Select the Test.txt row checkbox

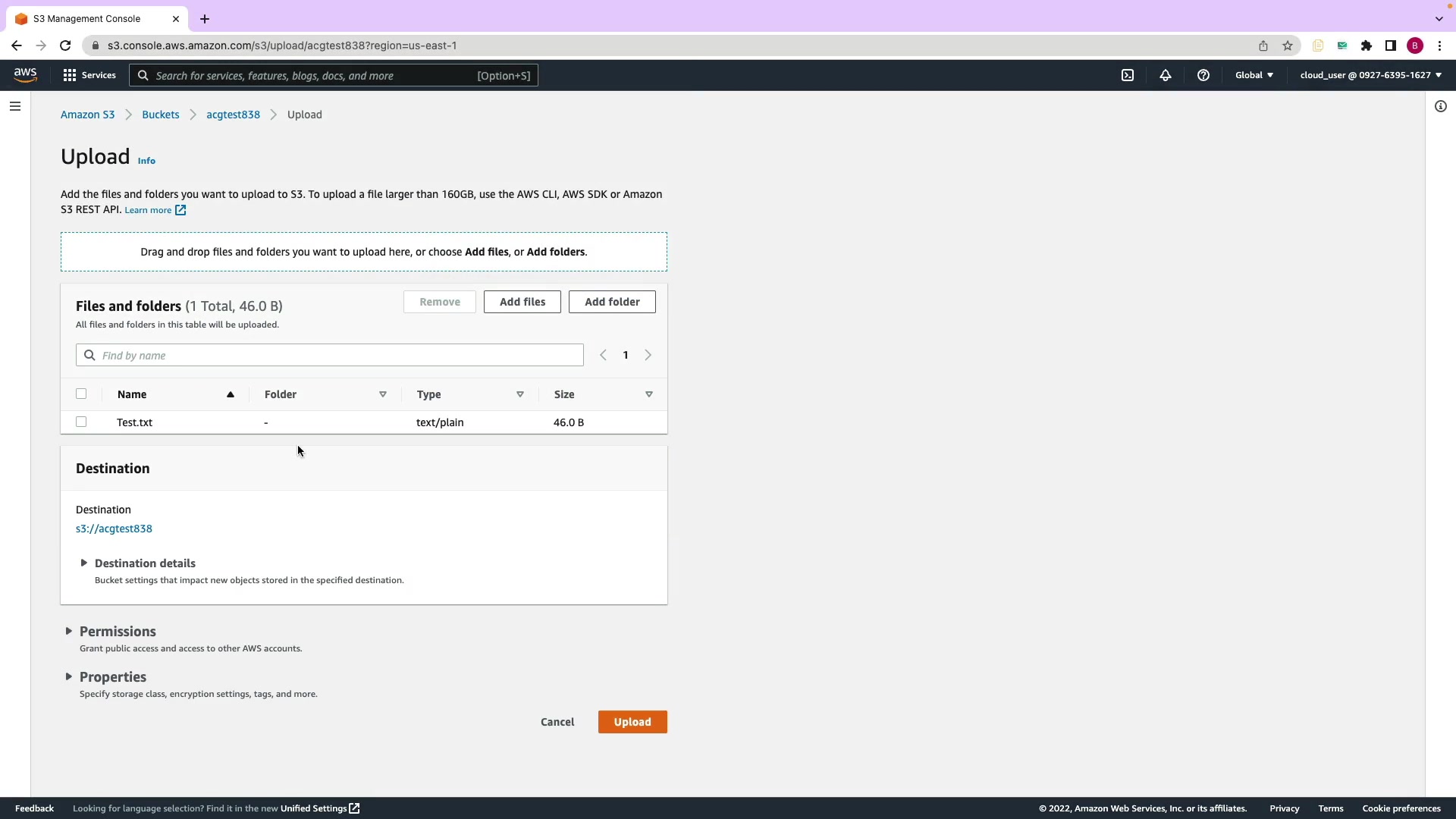pos(81,422)
